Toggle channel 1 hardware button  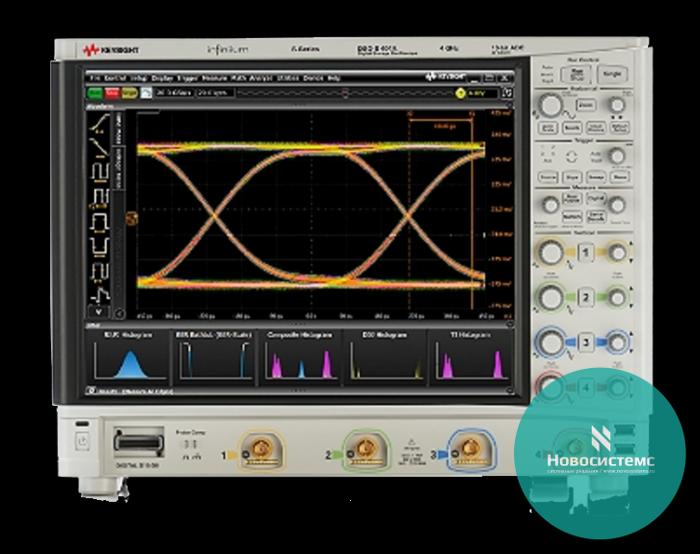[x=586, y=253]
